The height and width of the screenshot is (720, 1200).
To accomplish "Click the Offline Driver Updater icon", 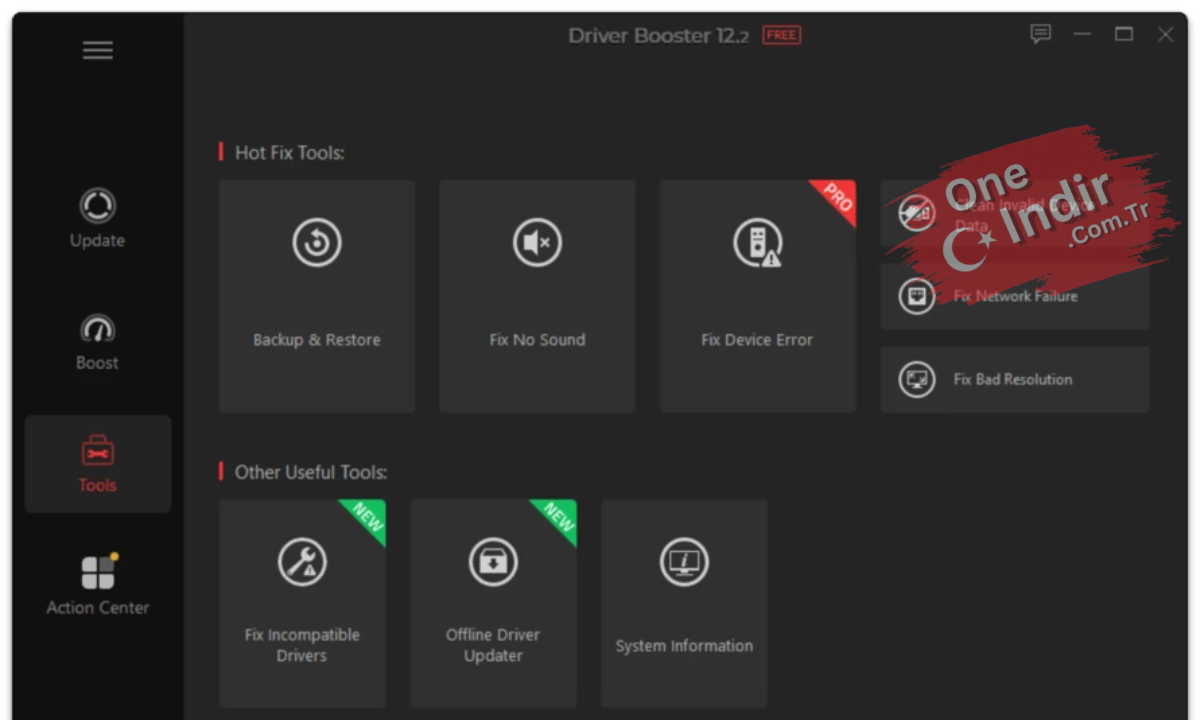I will pos(493,561).
